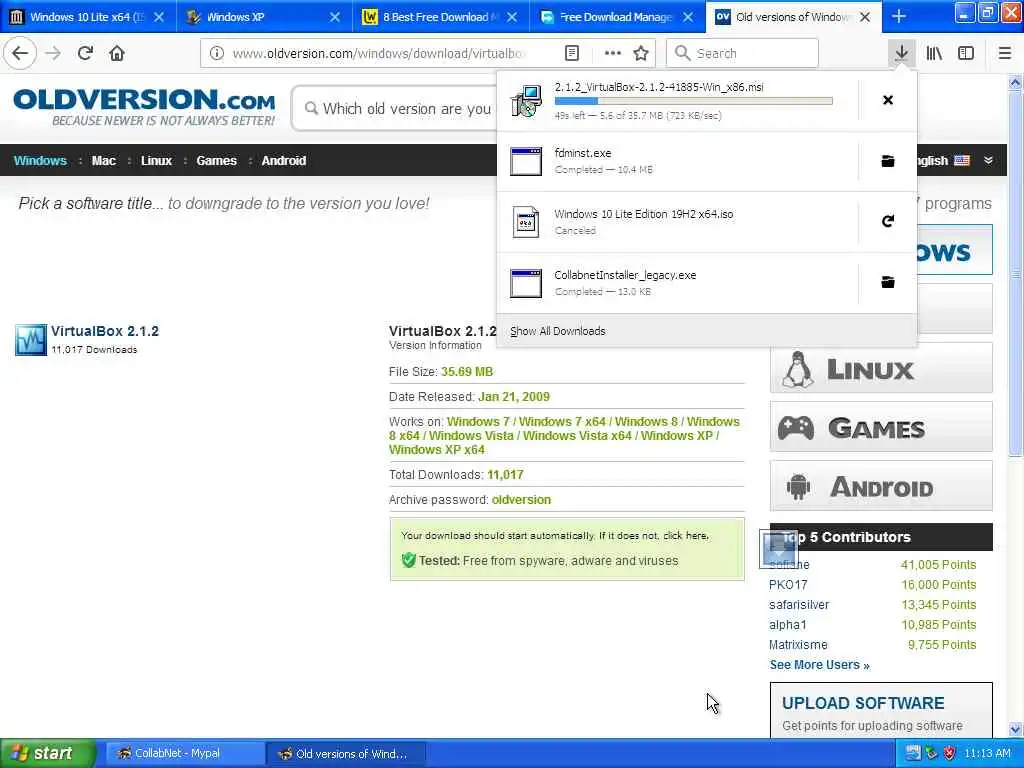Screen dimensions: 1024x768
Task: Open the browser hamburger menu
Action: click(1005, 53)
